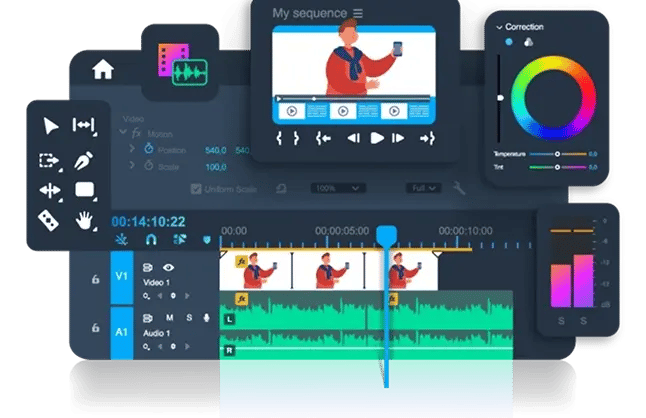Select the first video clip with fx badge
Viewport: 646px width, 418px height.
(256, 271)
